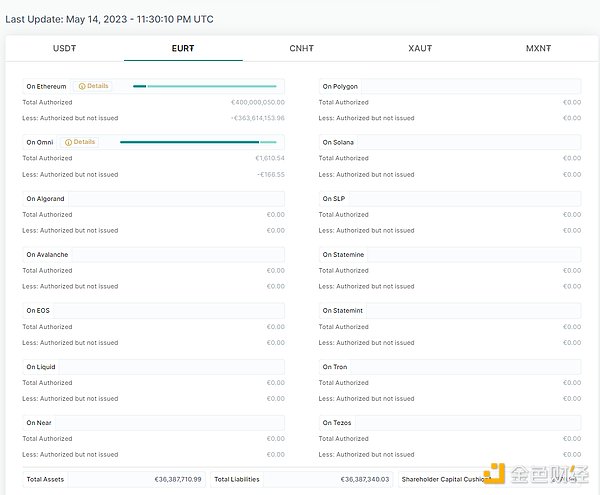Click the Ethereum Total Authorized amount
This screenshot has height=495, width=600.
(257, 102)
